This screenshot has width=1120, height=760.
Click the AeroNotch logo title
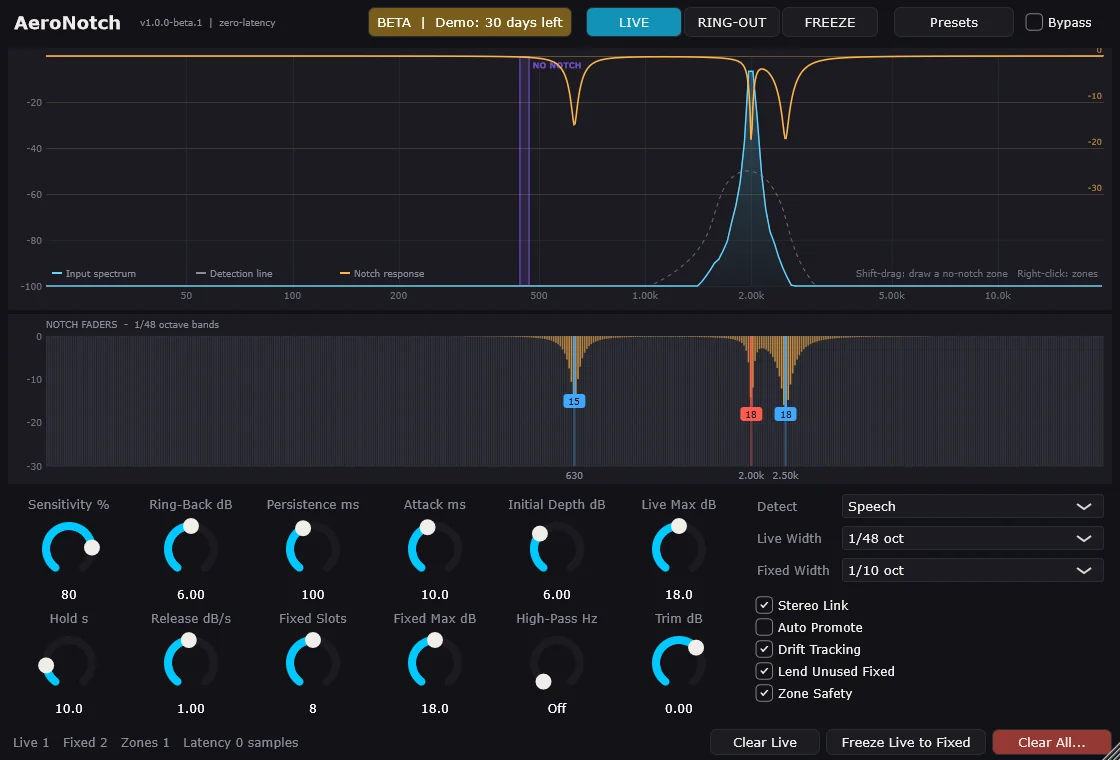(x=67, y=23)
